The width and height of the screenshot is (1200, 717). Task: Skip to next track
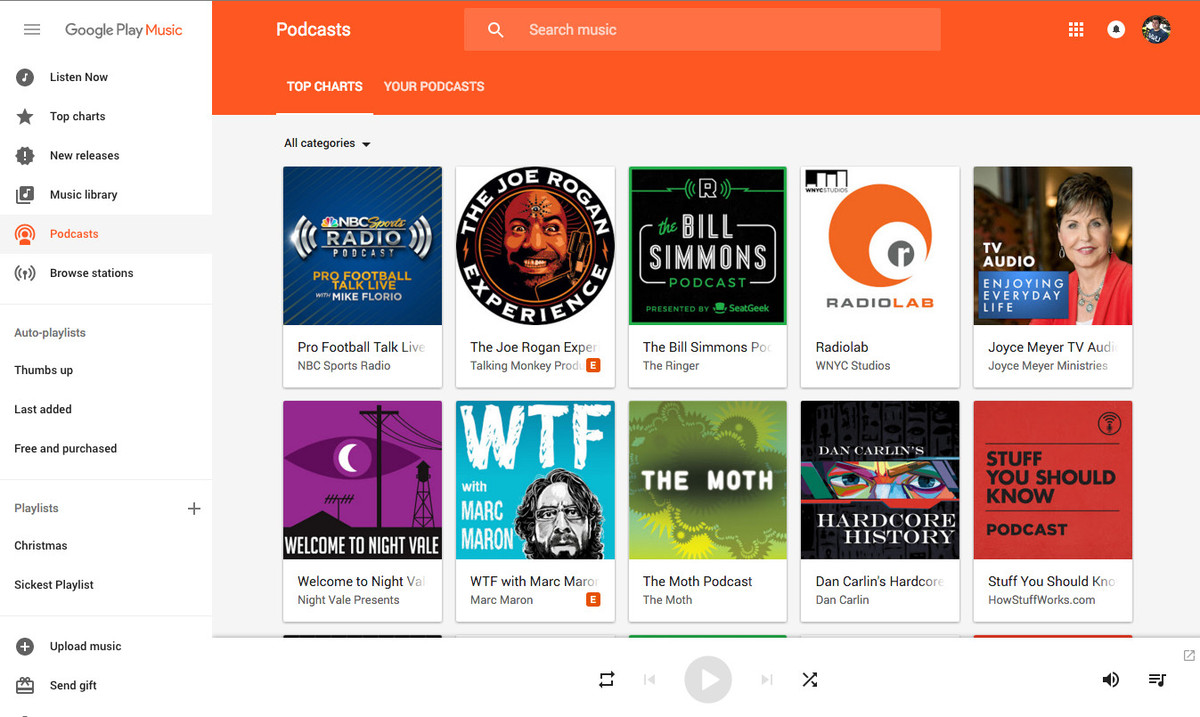(x=767, y=680)
